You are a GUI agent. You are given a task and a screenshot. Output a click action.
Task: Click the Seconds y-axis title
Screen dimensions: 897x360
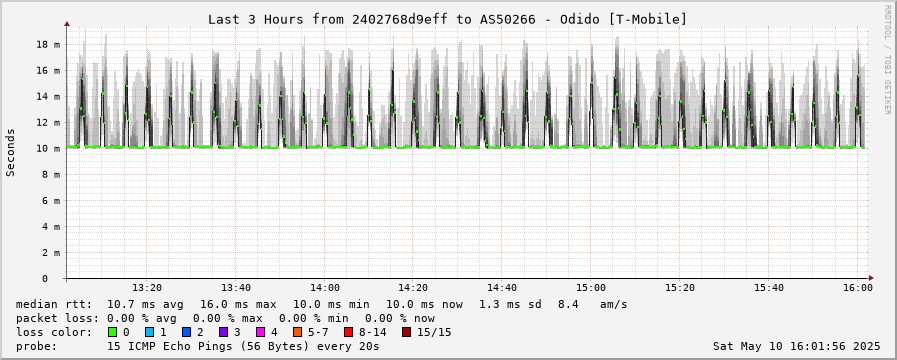10,152
